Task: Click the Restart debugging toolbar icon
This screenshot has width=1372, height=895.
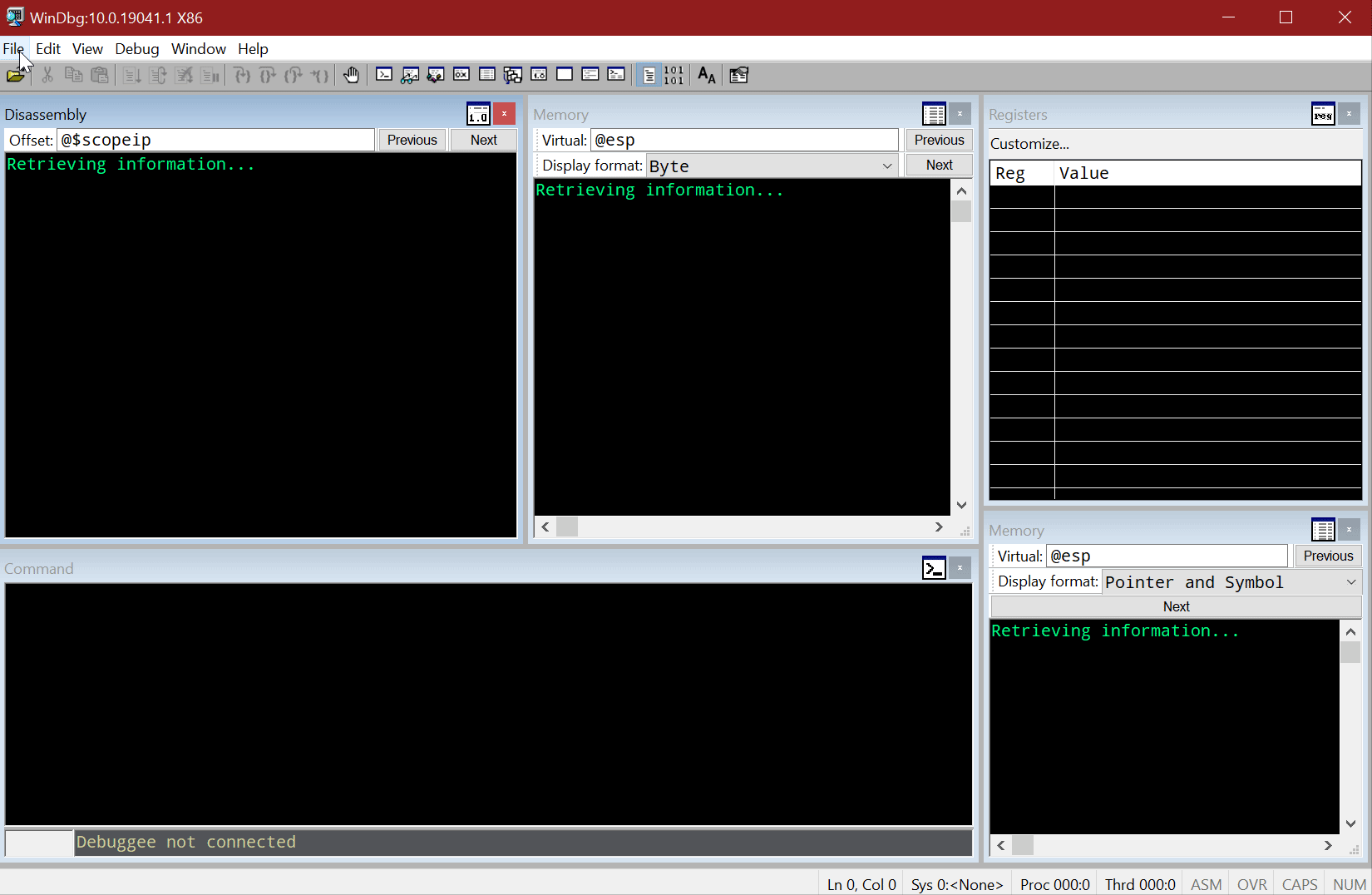Action: tap(158, 75)
